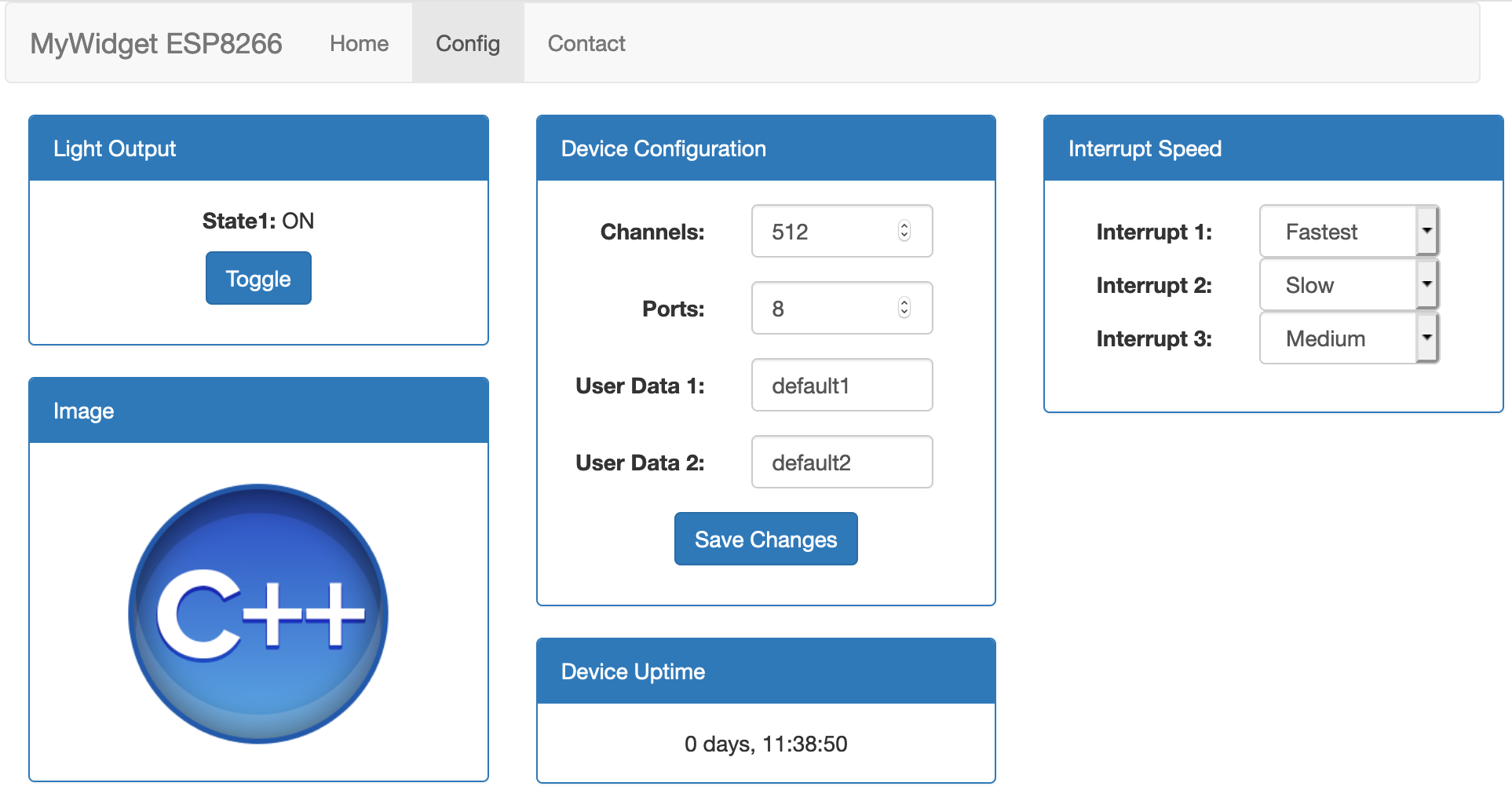Click the Ports spinner arrows
This screenshot has height=790, width=1512.
[x=904, y=308]
